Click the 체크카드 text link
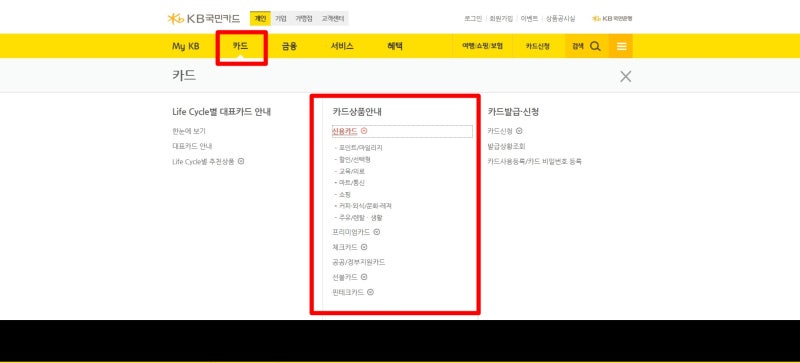Screen dimensions: 800x363 point(345,247)
